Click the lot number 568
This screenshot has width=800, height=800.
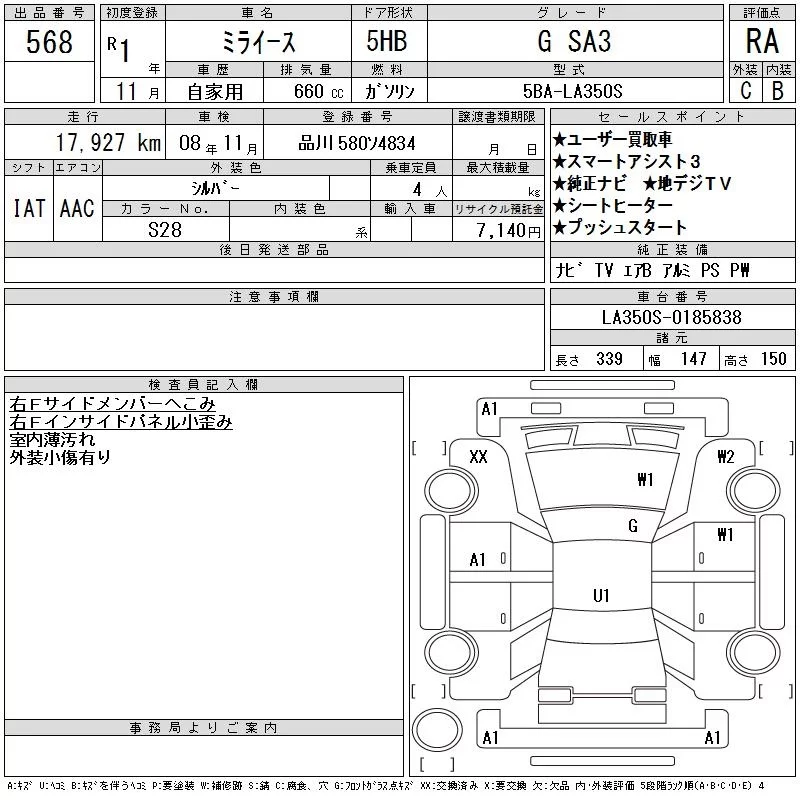point(49,42)
